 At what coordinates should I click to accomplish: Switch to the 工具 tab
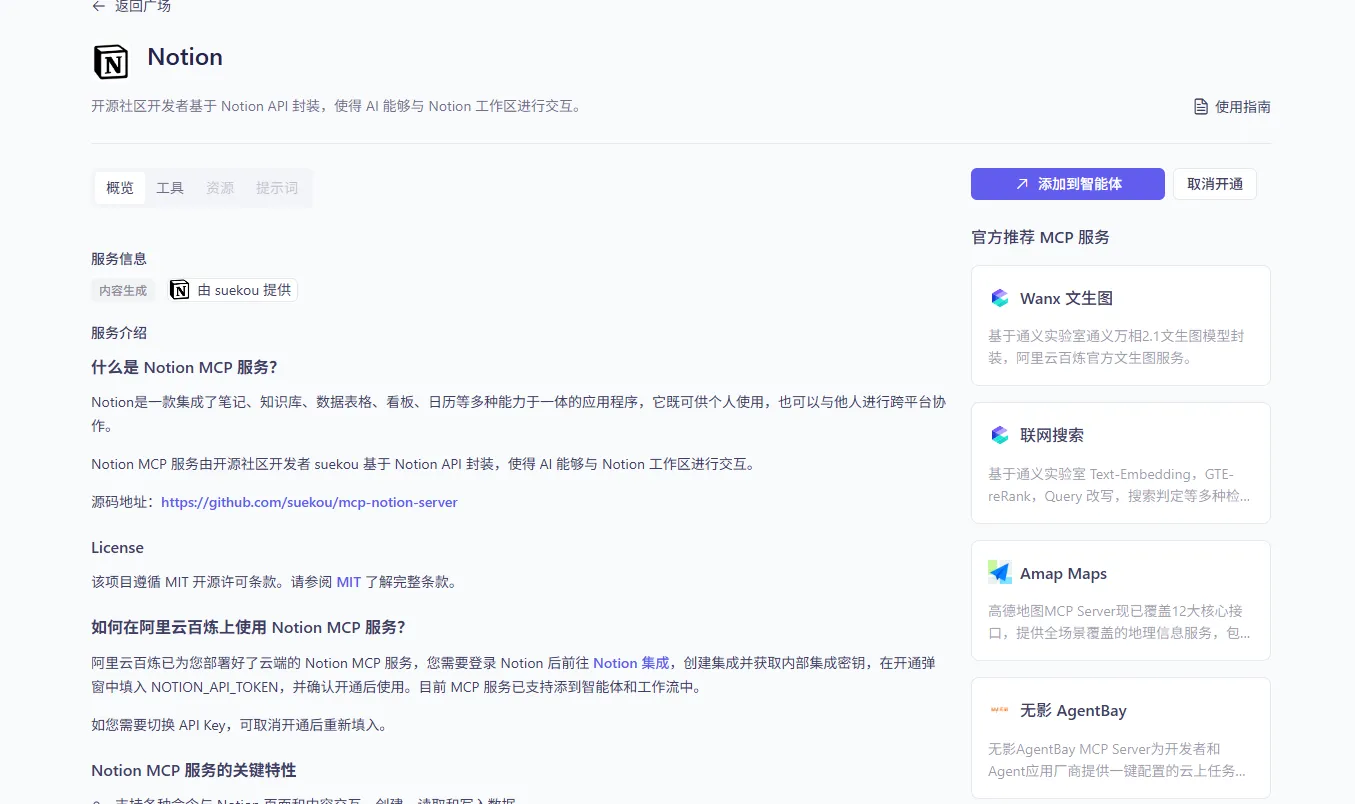pyautogui.click(x=170, y=188)
